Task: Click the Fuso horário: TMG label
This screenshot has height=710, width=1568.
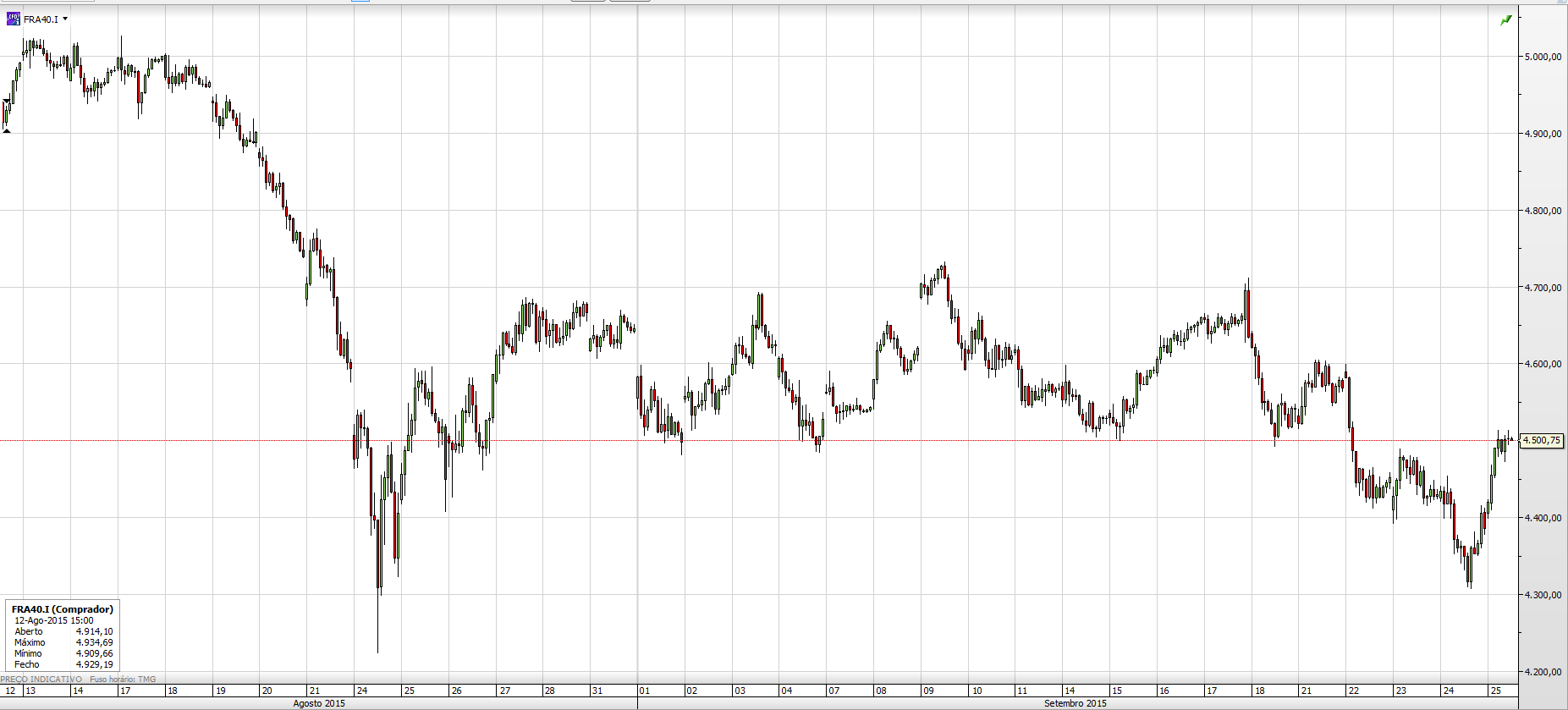Action: coord(123,679)
